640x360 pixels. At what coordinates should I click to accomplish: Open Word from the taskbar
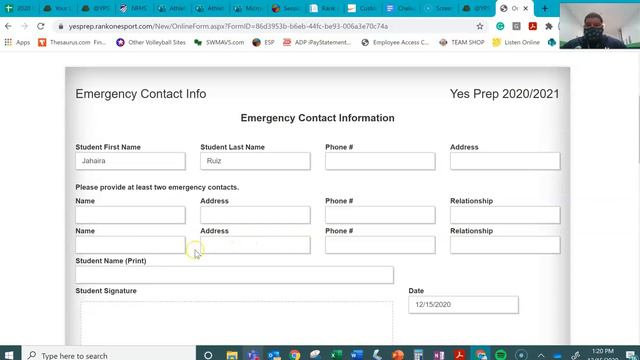pos(357,355)
